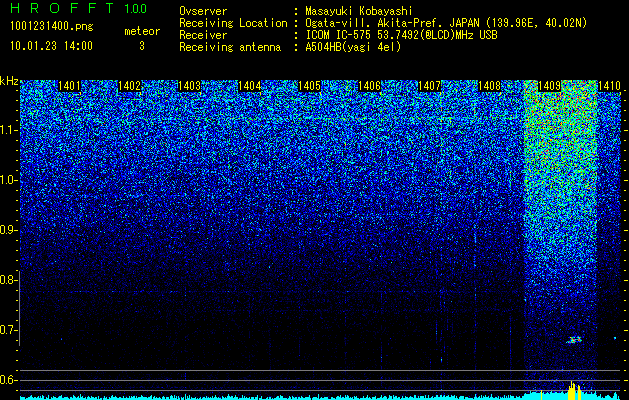Click the 1.1 kHz axis tick label
Screen dimensions: 629x400
click(x=8, y=130)
